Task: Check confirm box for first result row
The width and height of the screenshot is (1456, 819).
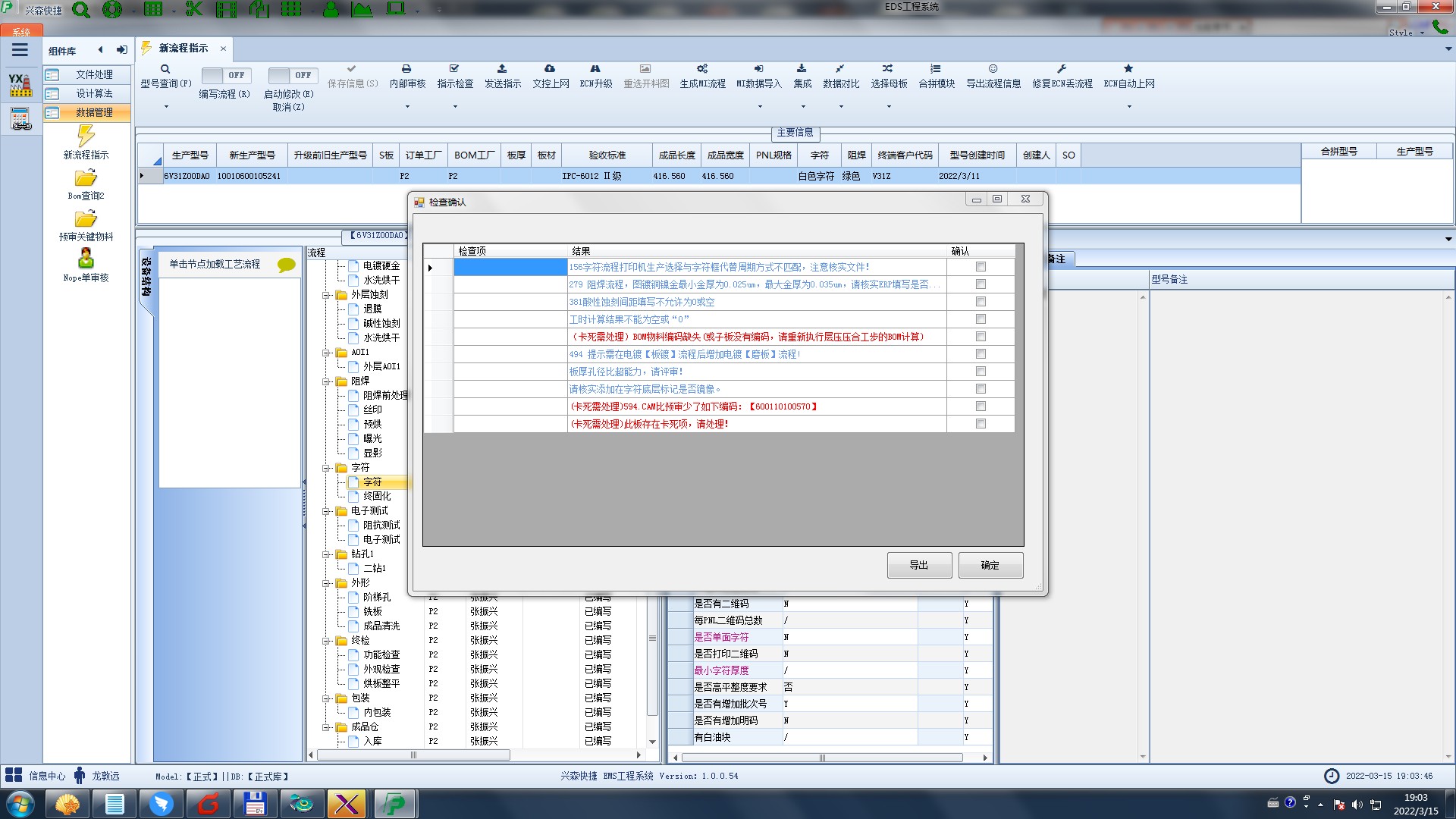Action: tap(981, 267)
